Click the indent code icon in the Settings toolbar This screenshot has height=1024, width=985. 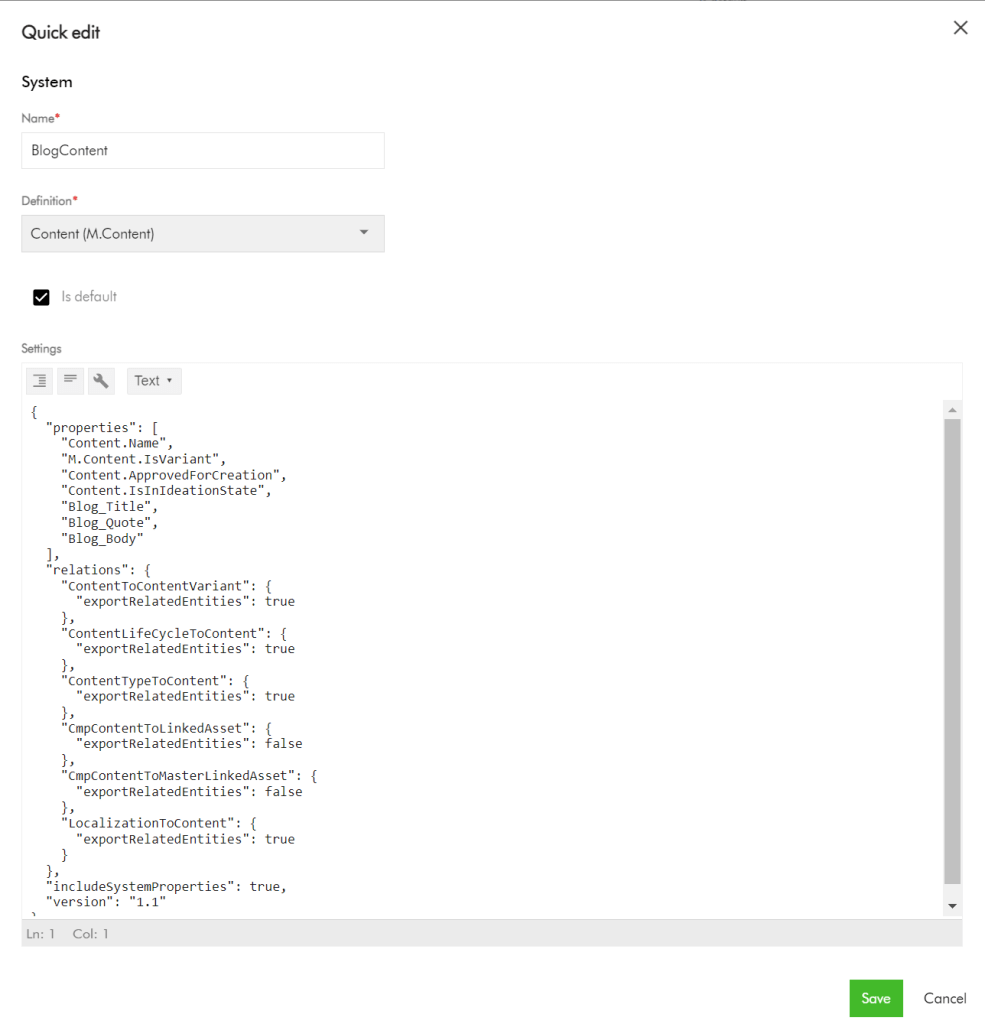tap(38, 380)
